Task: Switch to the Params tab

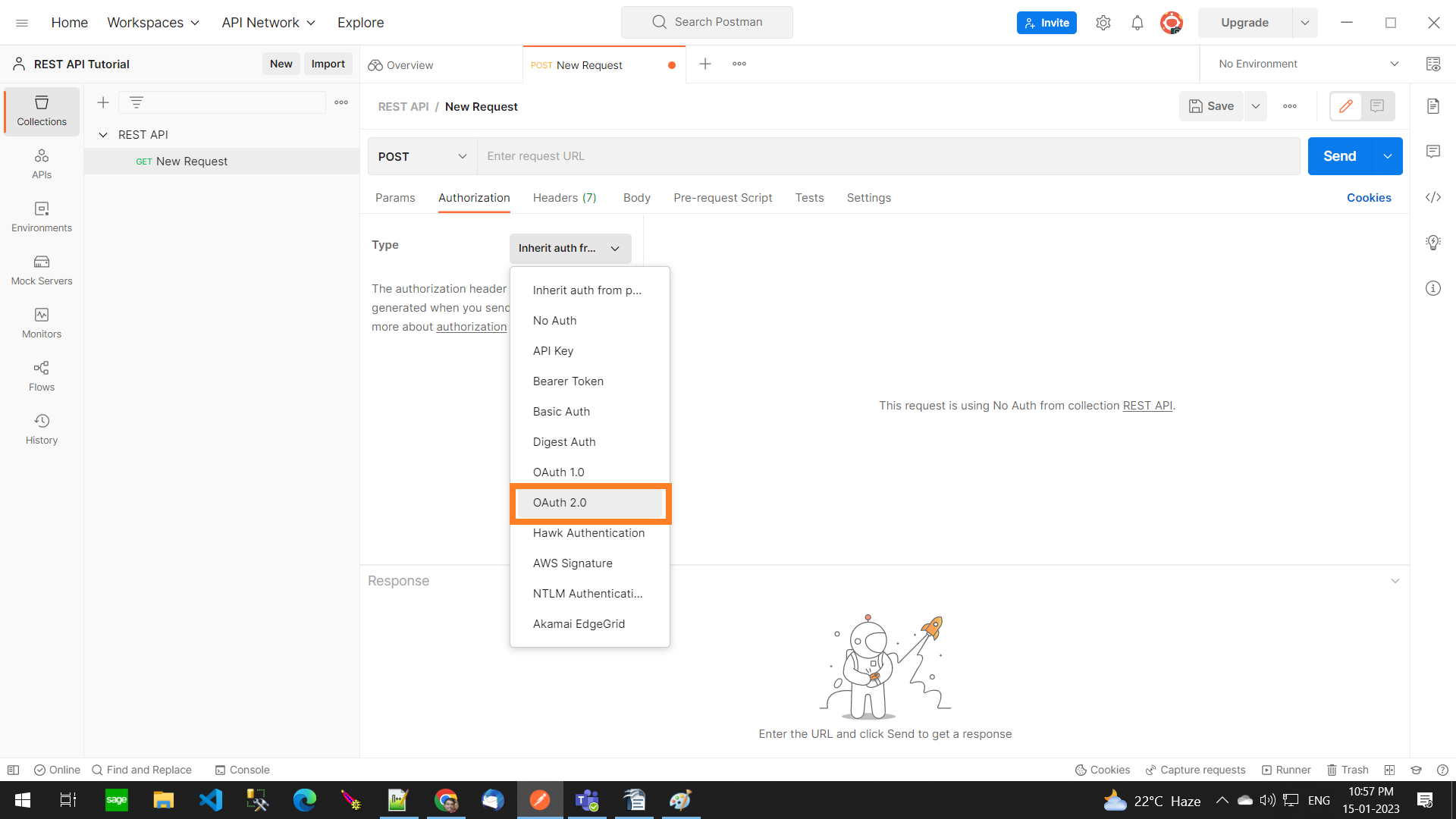Action: point(395,198)
